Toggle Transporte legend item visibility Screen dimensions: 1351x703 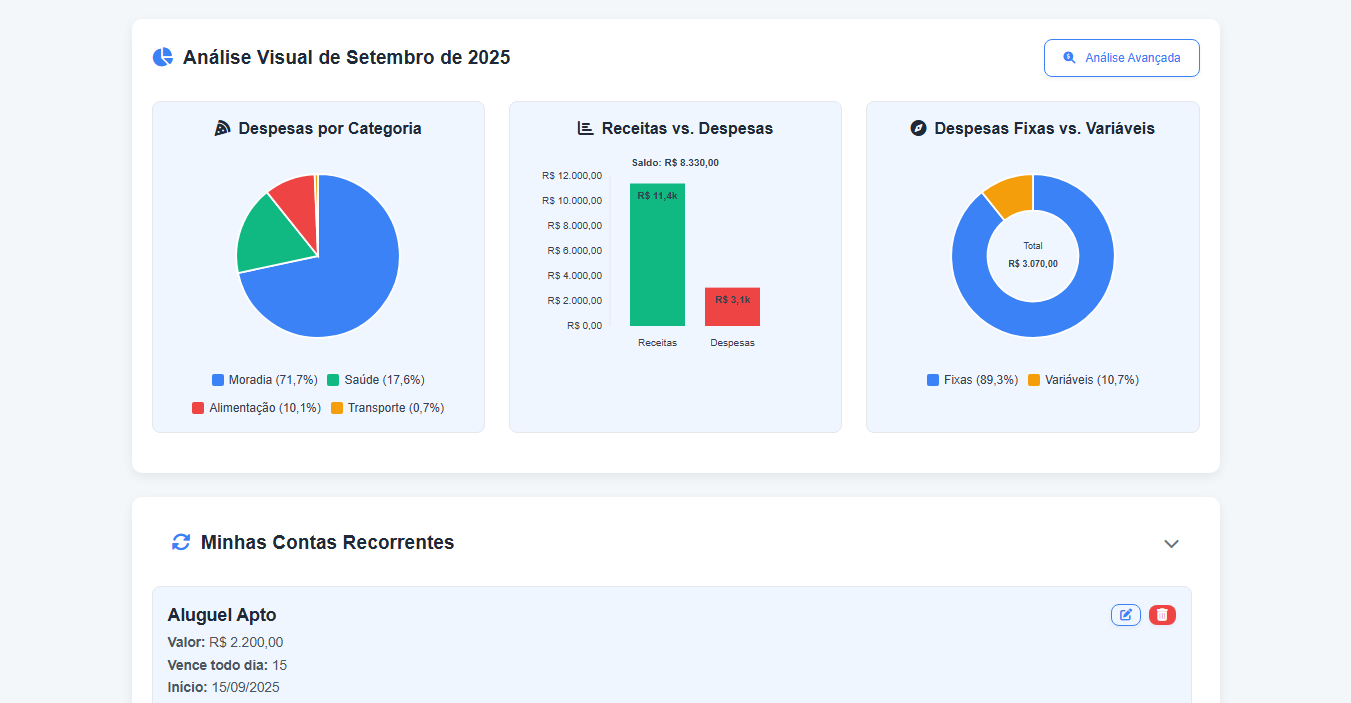387,408
